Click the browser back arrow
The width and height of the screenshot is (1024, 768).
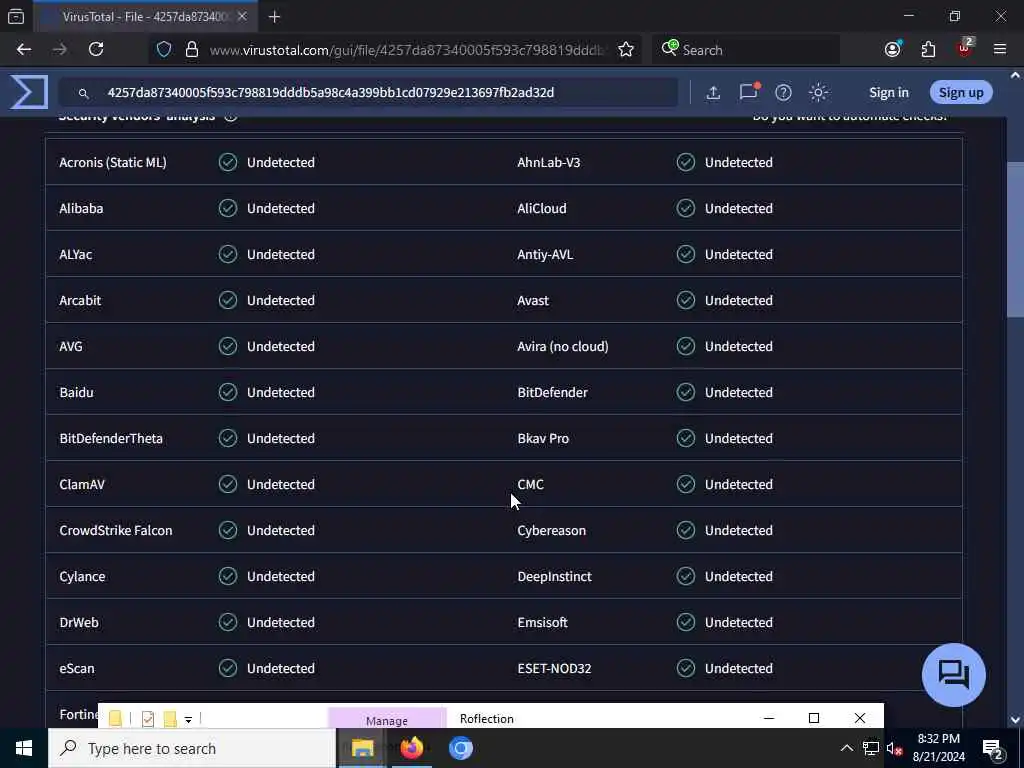tap(24, 50)
